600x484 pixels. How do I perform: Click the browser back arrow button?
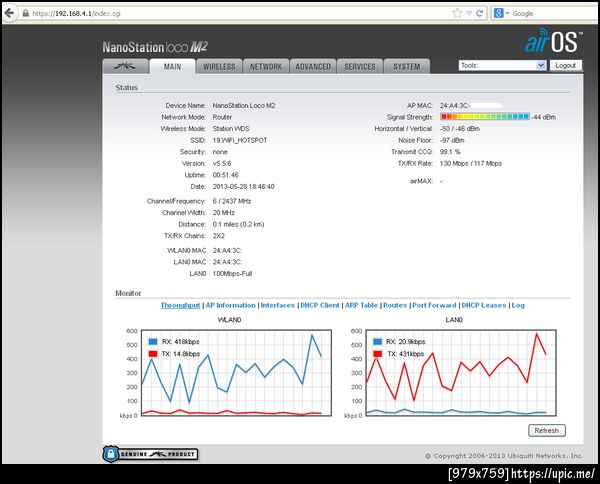[x=9, y=13]
